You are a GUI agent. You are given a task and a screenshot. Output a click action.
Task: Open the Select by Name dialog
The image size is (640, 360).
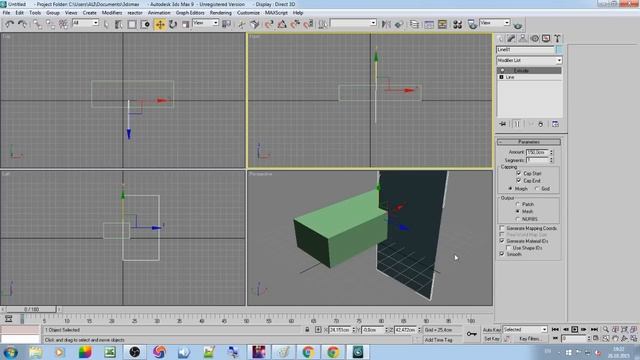pos(119,24)
